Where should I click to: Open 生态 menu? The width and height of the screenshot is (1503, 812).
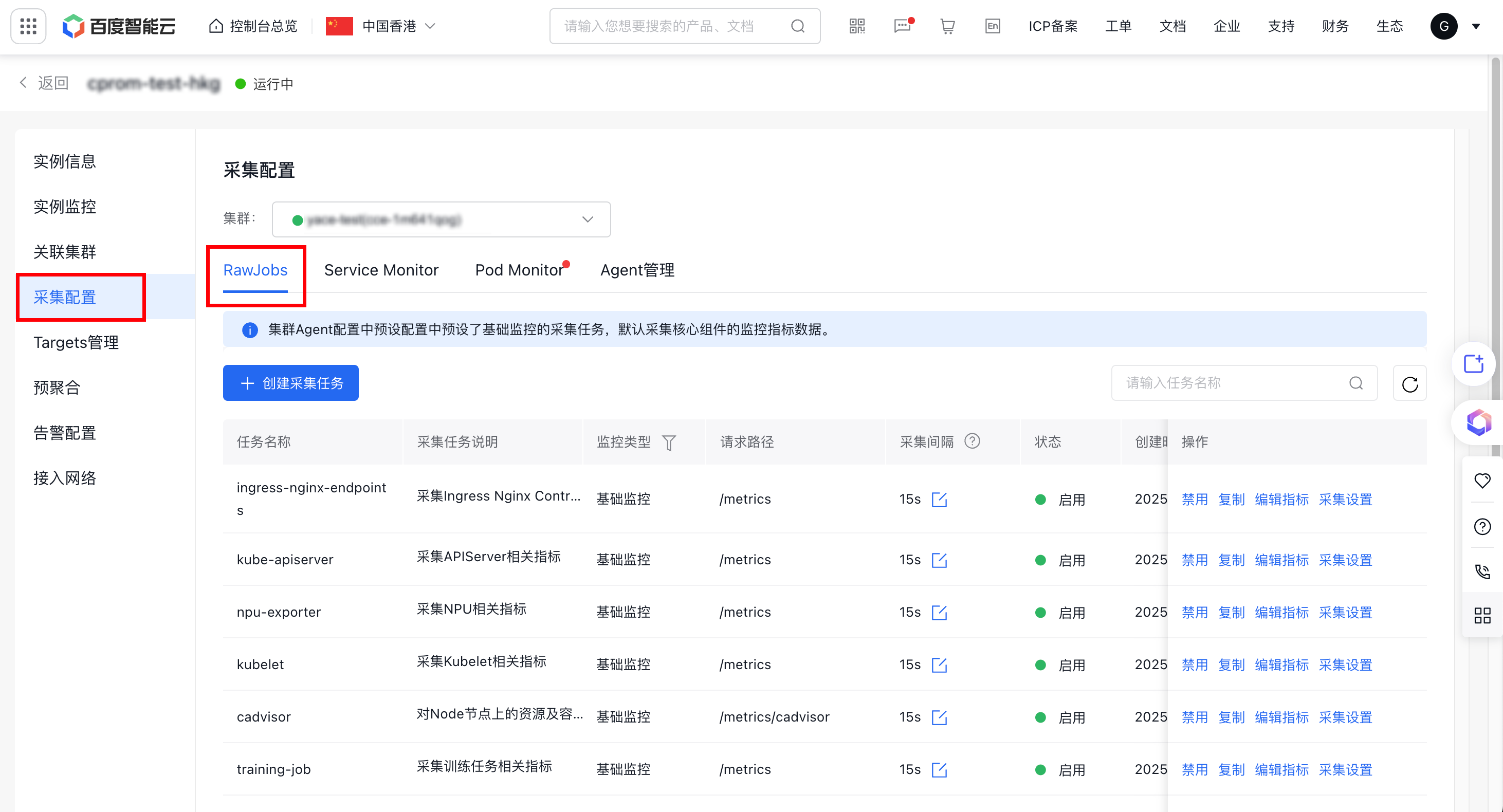click(1389, 26)
